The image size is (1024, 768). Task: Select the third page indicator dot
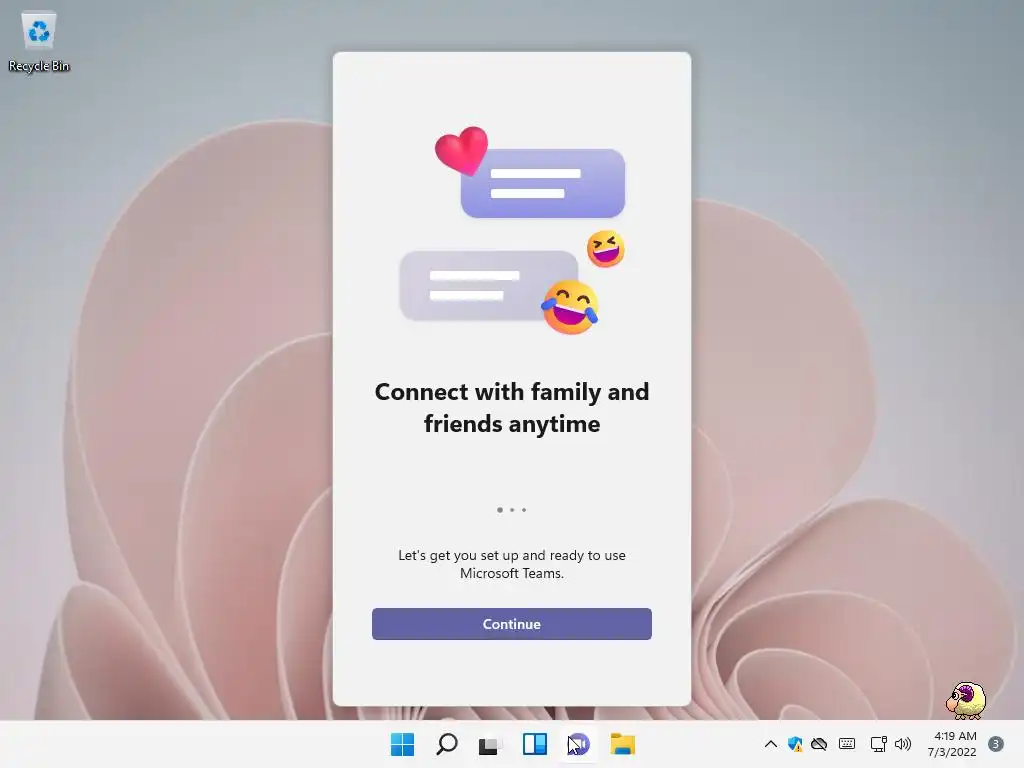click(x=524, y=509)
